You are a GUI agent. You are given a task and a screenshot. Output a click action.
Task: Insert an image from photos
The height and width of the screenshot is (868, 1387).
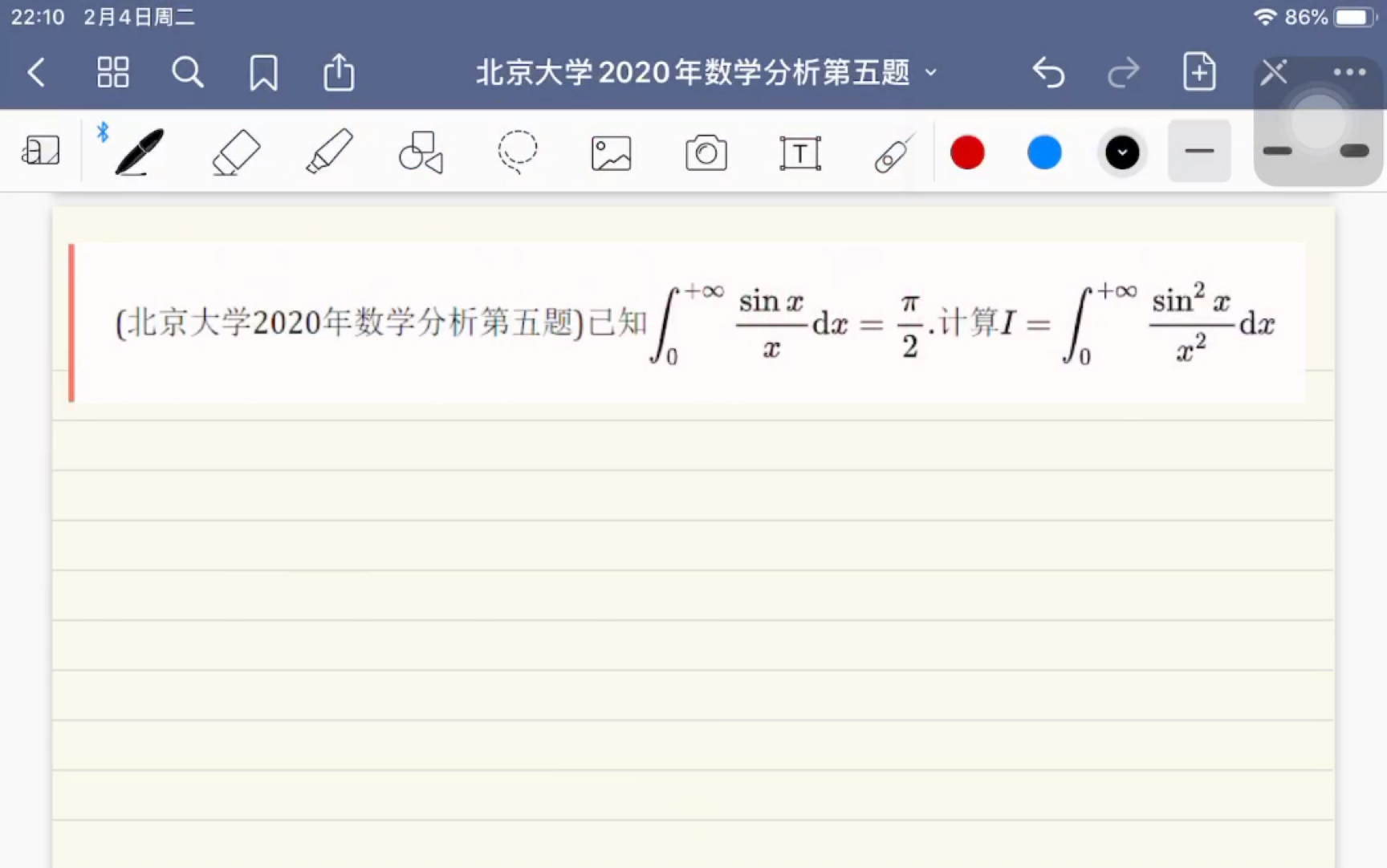tap(611, 152)
